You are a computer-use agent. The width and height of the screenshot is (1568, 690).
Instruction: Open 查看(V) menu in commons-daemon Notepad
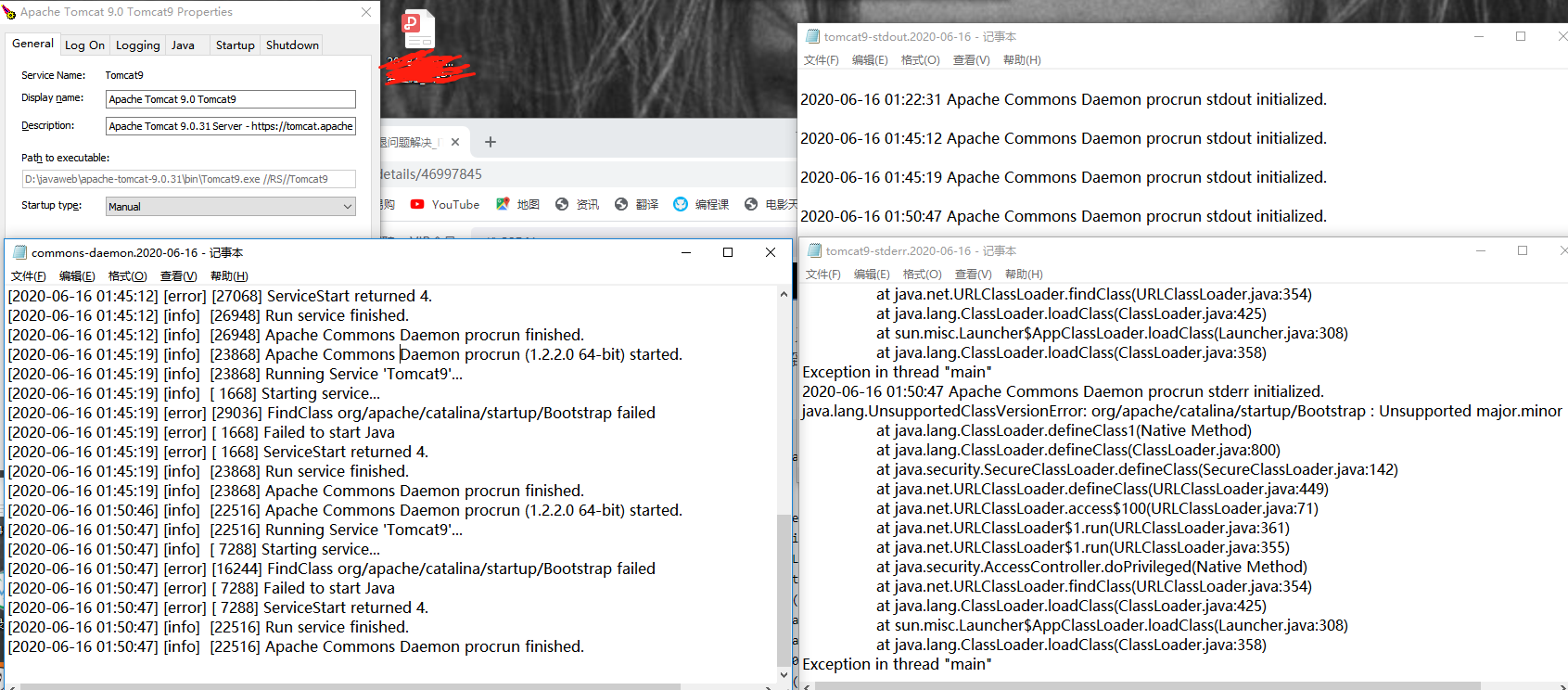pos(179,275)
